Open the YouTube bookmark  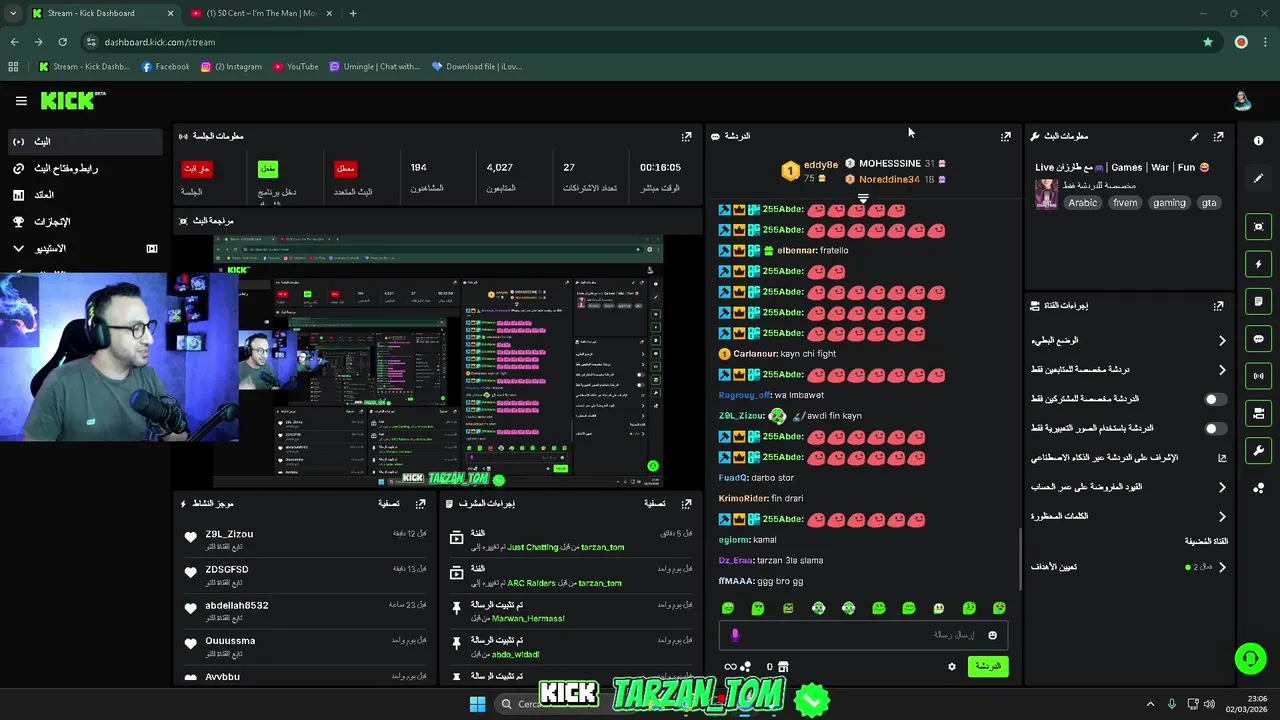click(x=296, y=67)
